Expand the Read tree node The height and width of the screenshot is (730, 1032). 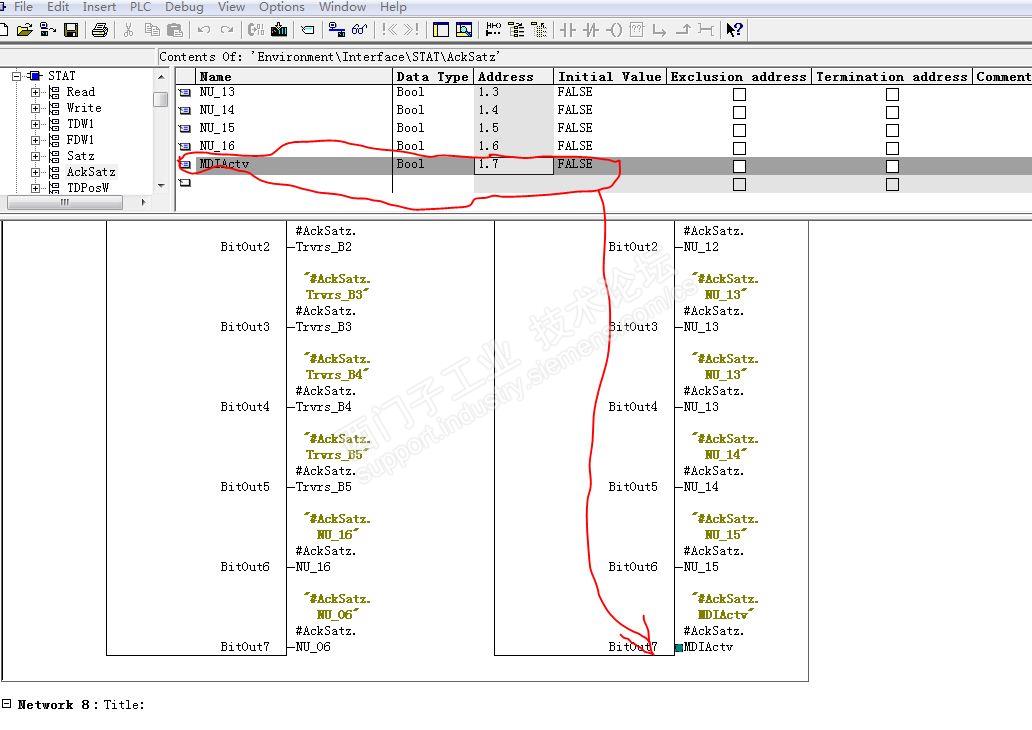36,92
